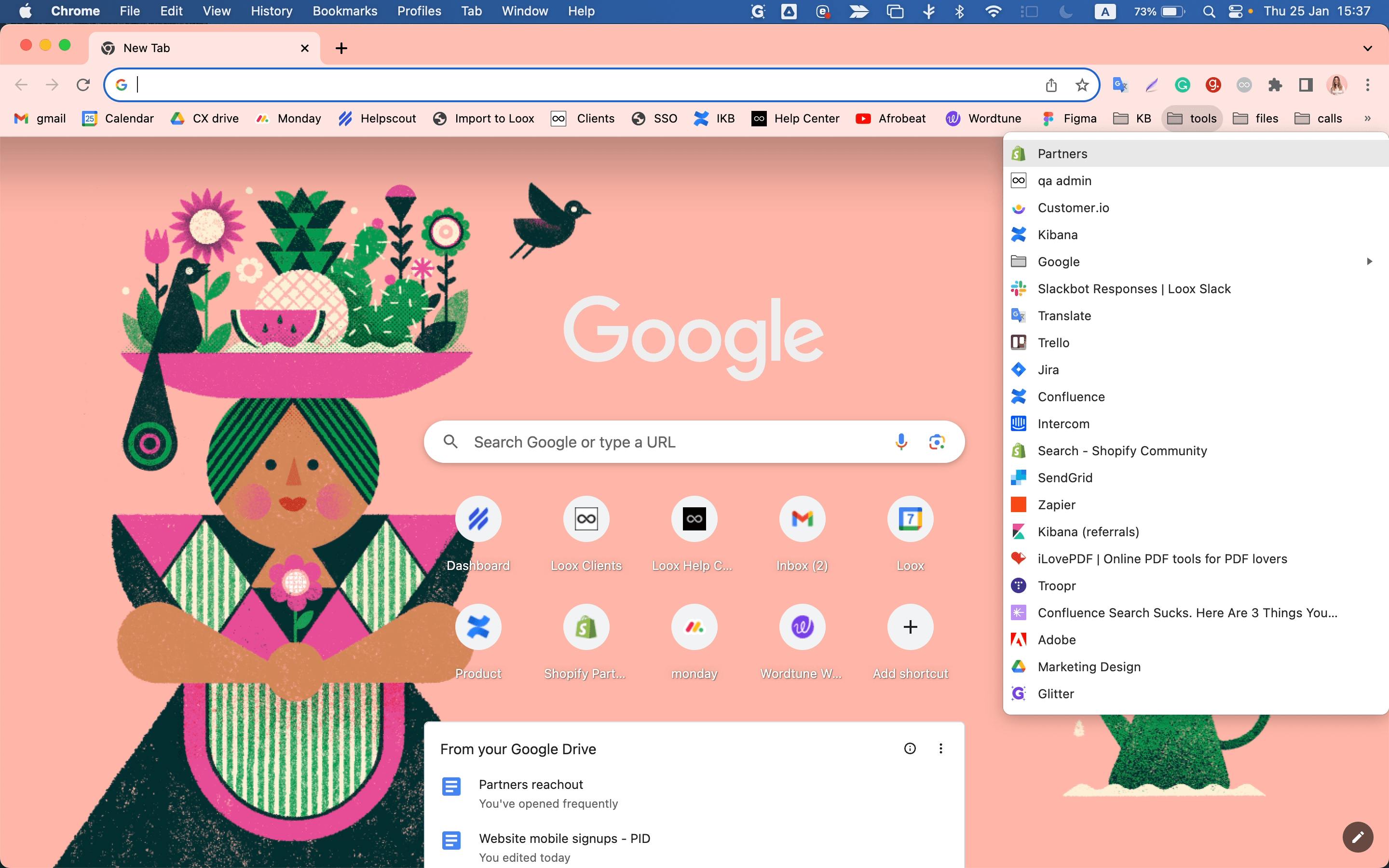Open macOS Control Center
1389x868 pixels.
(x=1235, y=12)
